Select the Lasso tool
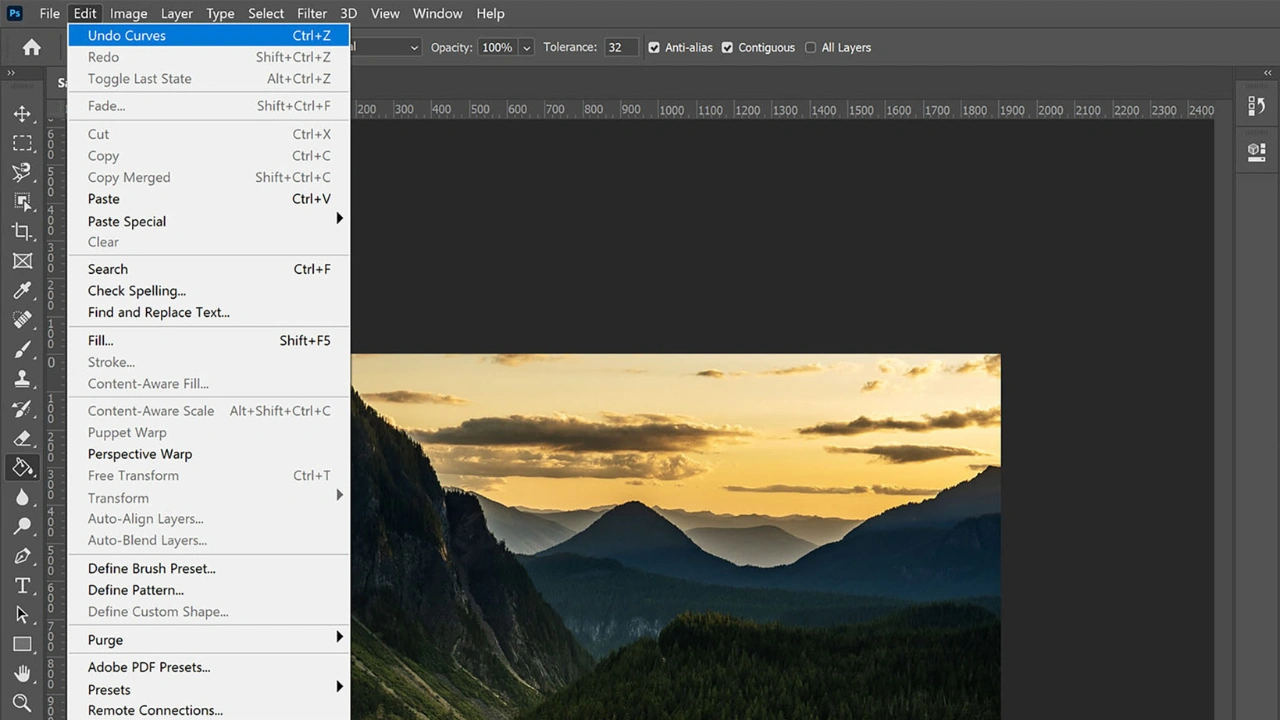 (22, 172)
